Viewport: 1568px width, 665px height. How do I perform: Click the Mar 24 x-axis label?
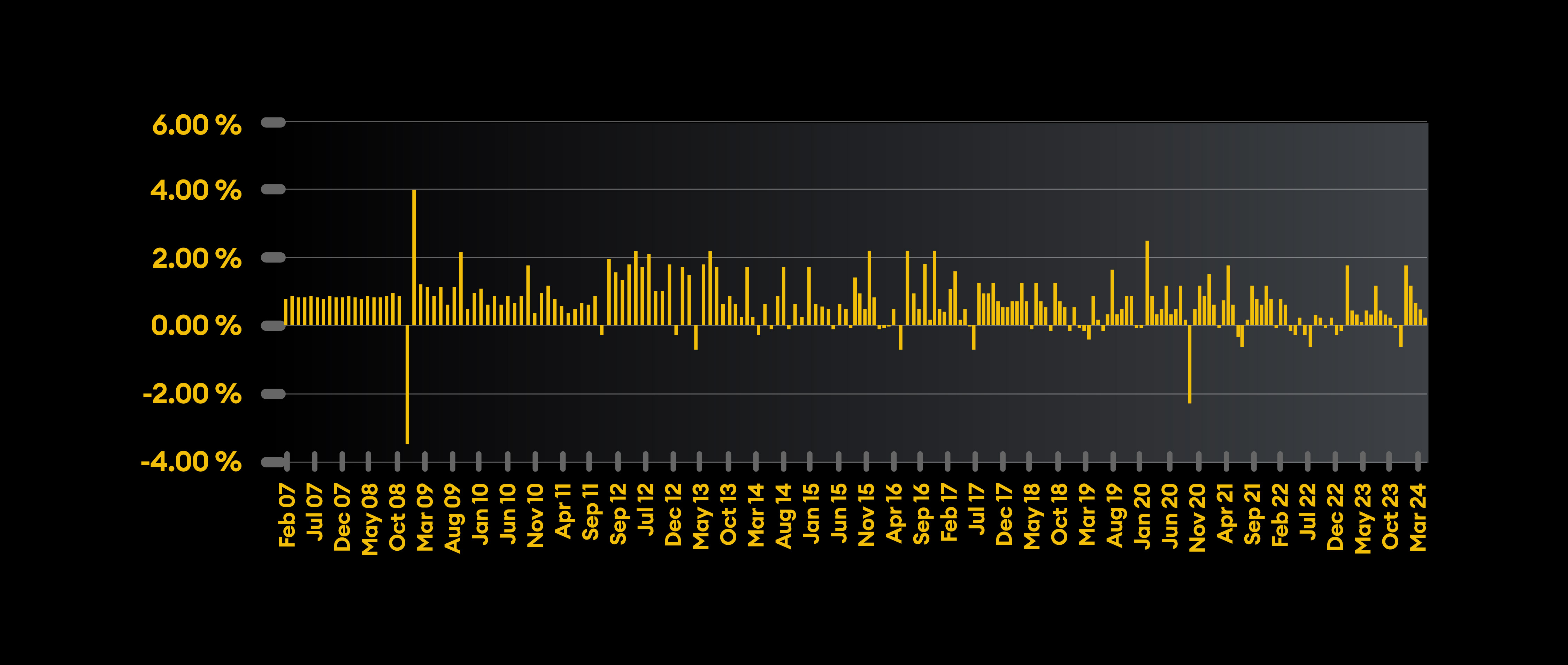[x=1418, y=517]
